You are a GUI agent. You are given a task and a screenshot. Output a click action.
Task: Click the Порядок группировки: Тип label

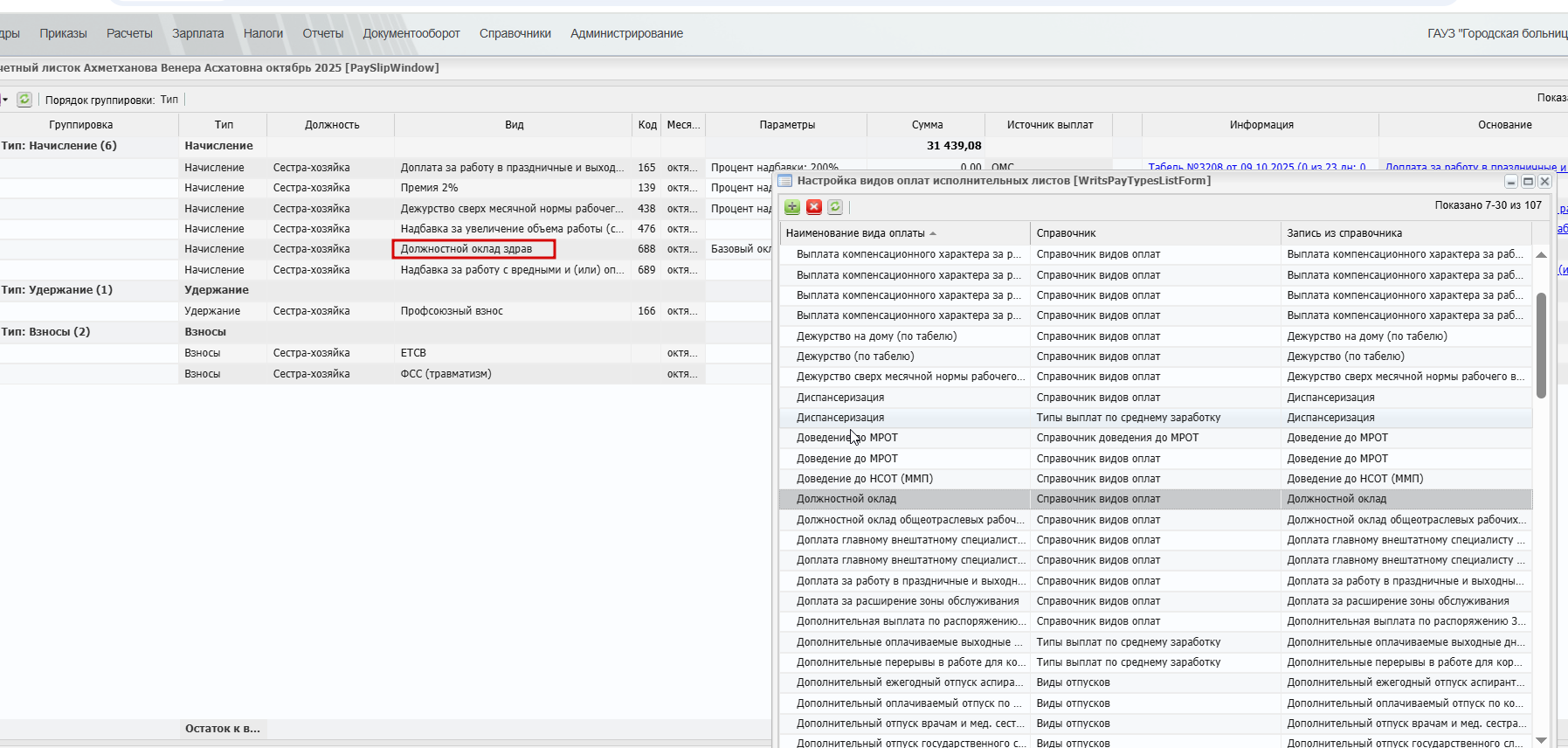click(112, 100)
